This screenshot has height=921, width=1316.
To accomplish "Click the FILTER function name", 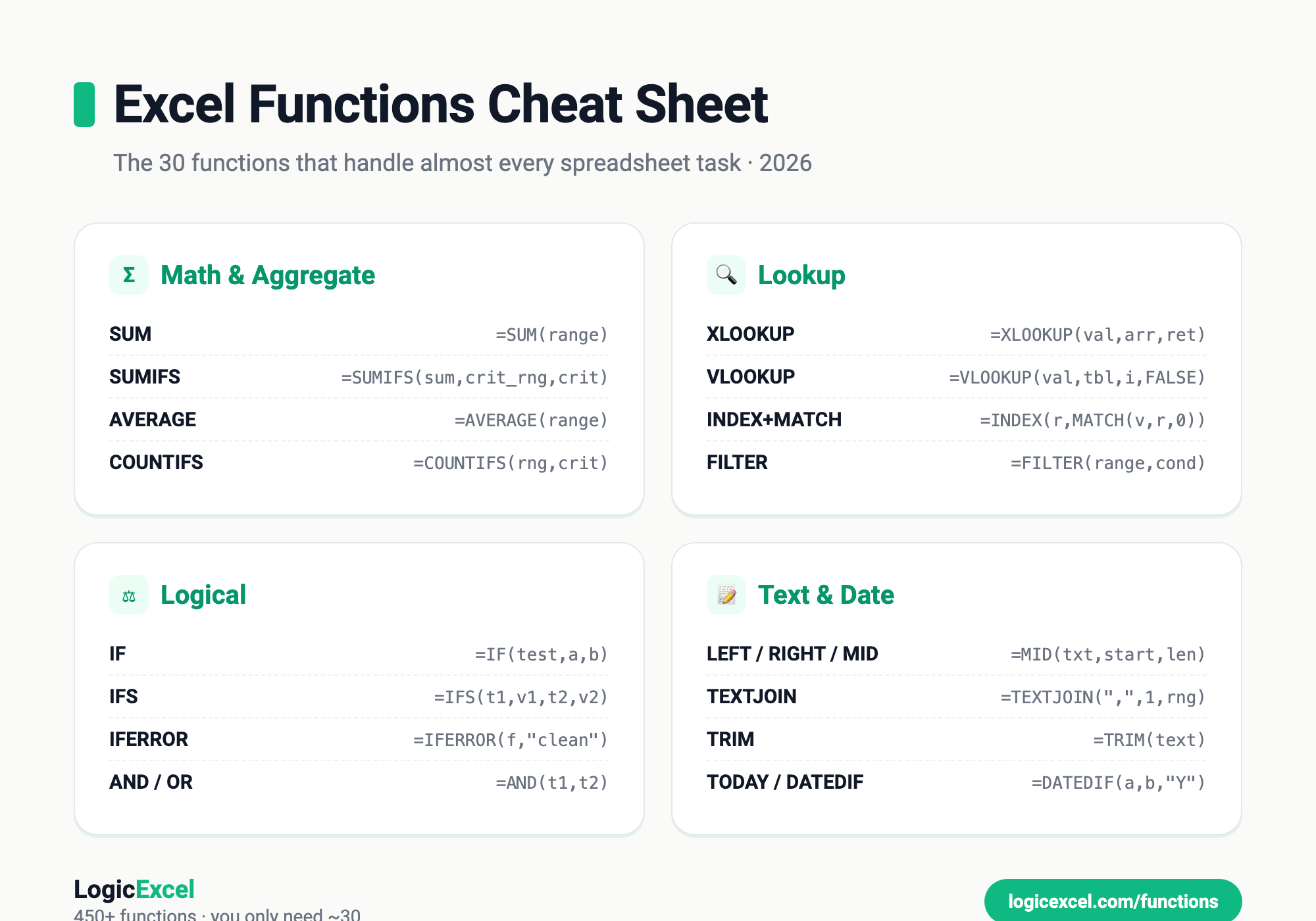I will (x=737, y=462).
